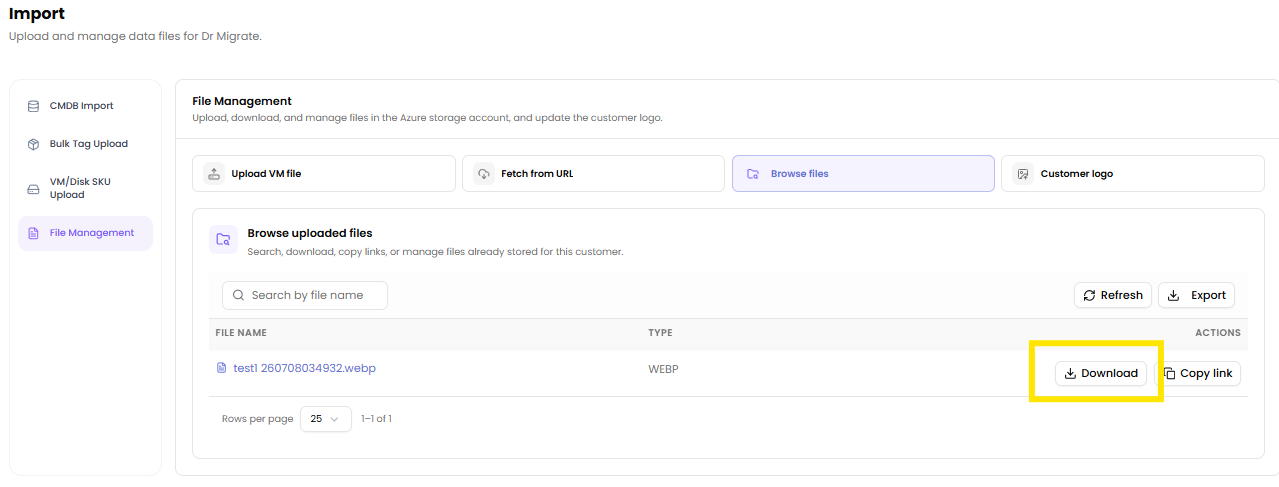Switch to Upload VM file tab

(x=324, y=173)
